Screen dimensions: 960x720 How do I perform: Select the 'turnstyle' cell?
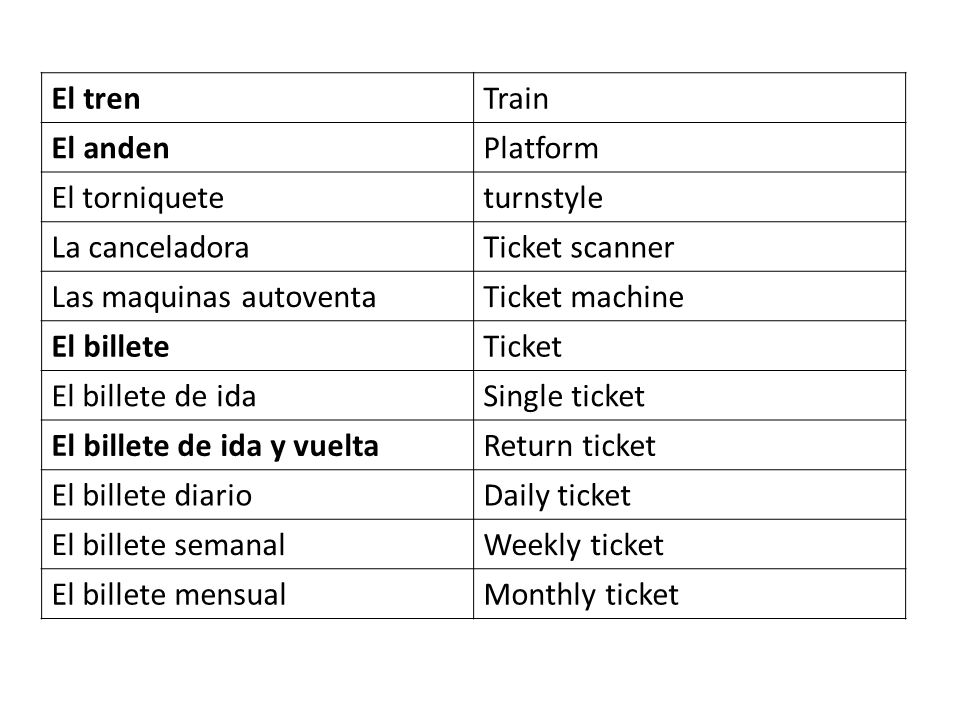[x=689, y=197]
